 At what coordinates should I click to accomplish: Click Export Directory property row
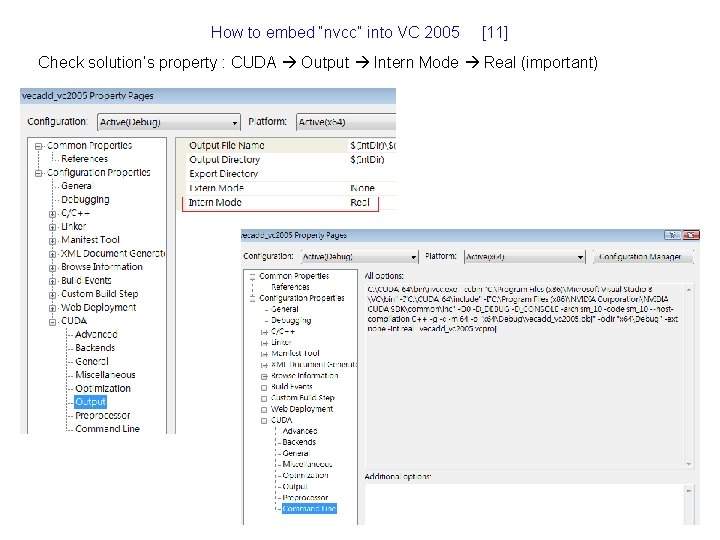(286, 174)
